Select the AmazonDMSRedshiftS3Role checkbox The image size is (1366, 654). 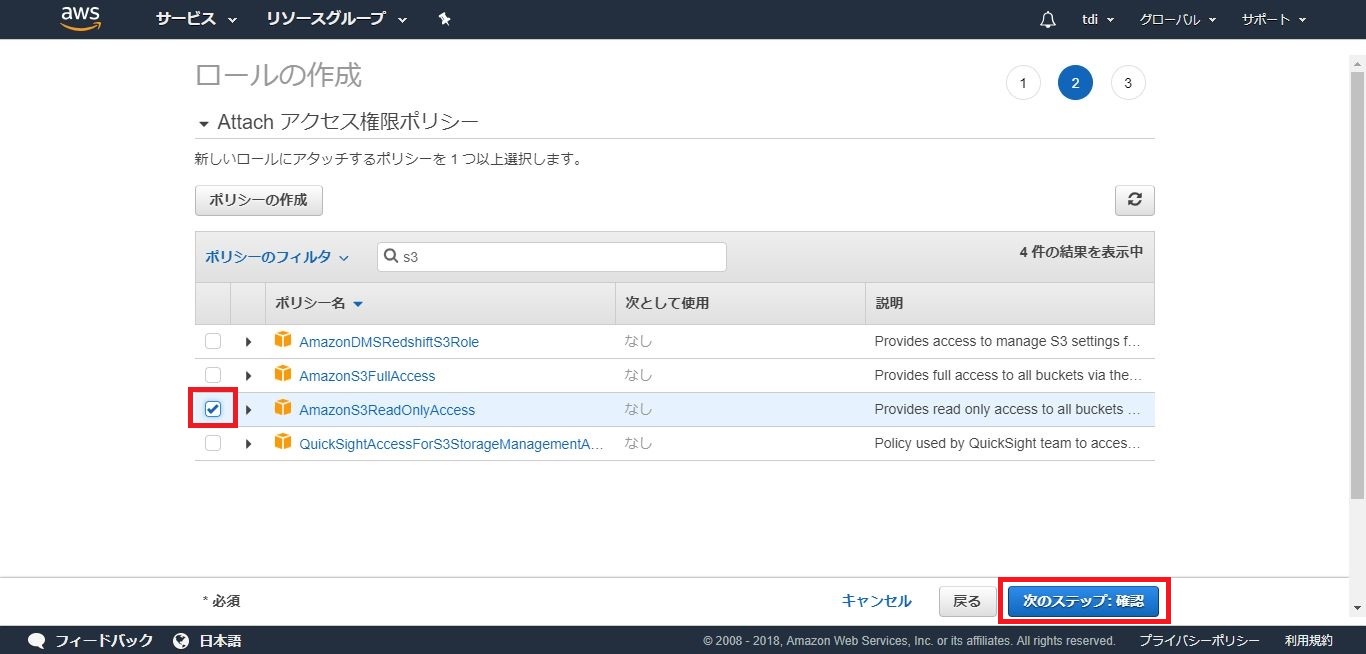[x=213, y=341]
